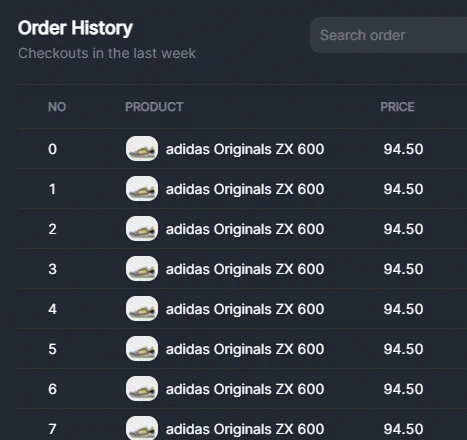Open shoe thumbnail in order row 4
Viewport: 467px width, 440px height.
click(142, 309)
